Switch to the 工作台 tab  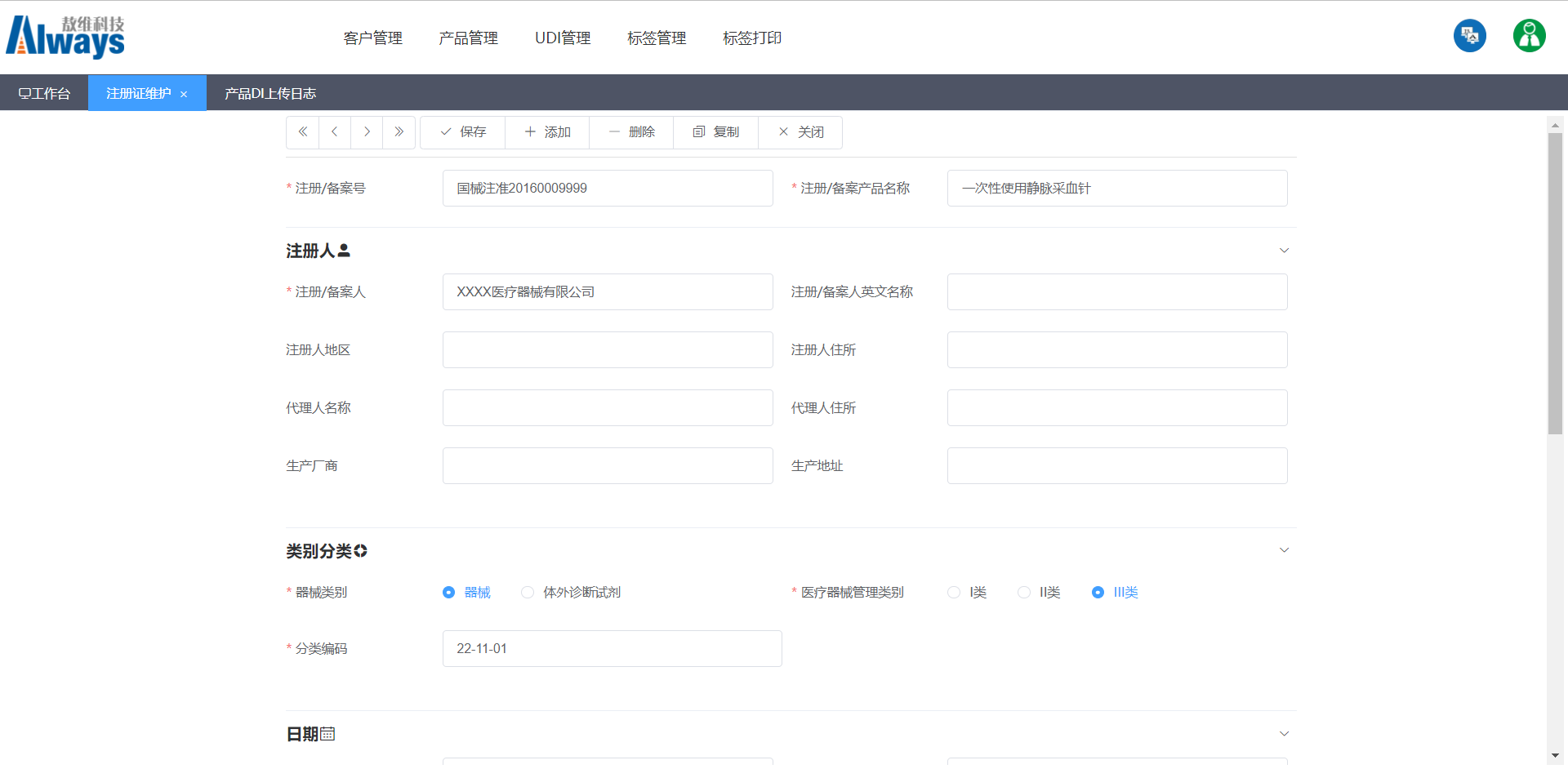click(44, 93)
